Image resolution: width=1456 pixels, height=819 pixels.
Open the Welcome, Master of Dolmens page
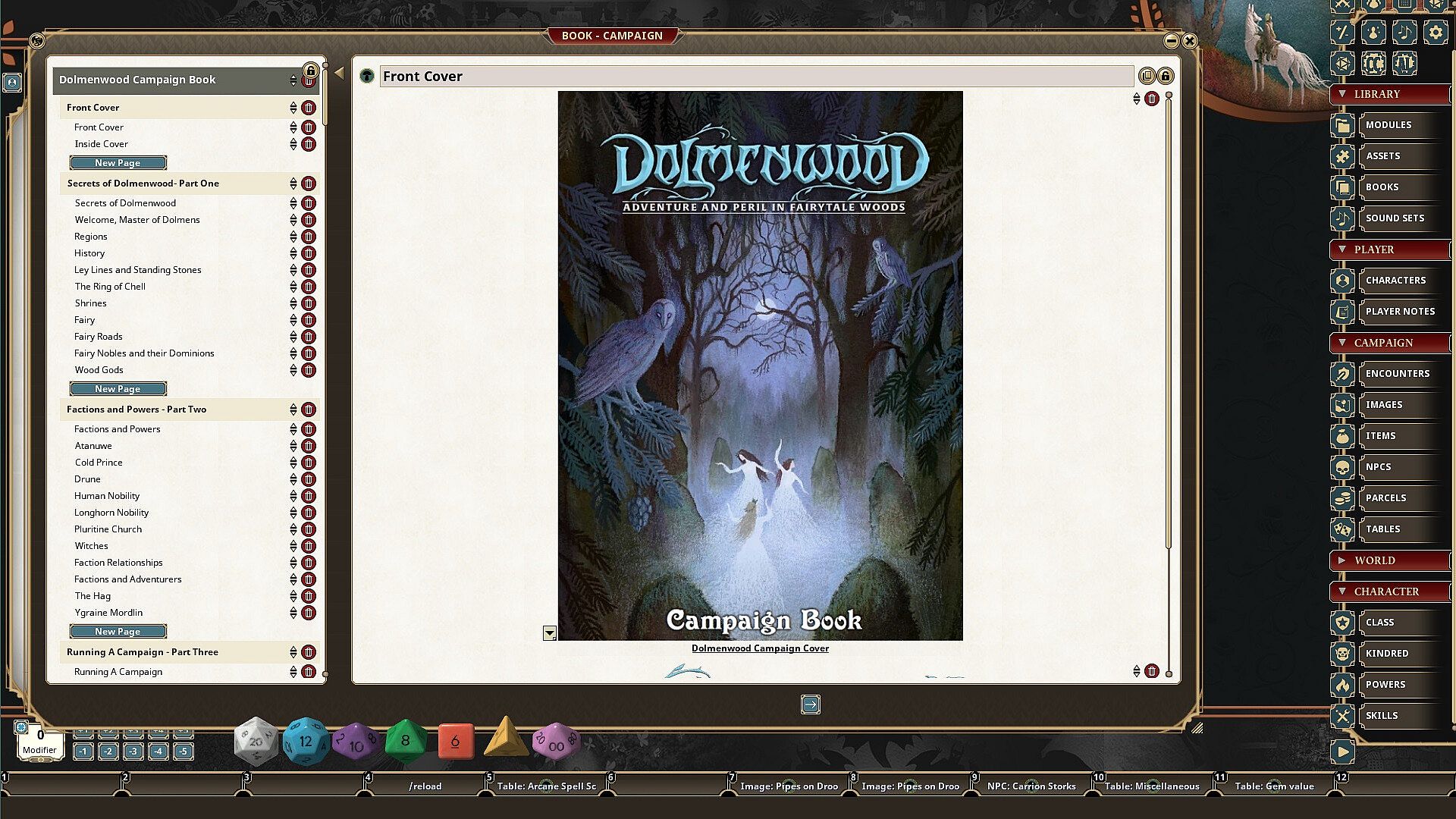[137, 220]
